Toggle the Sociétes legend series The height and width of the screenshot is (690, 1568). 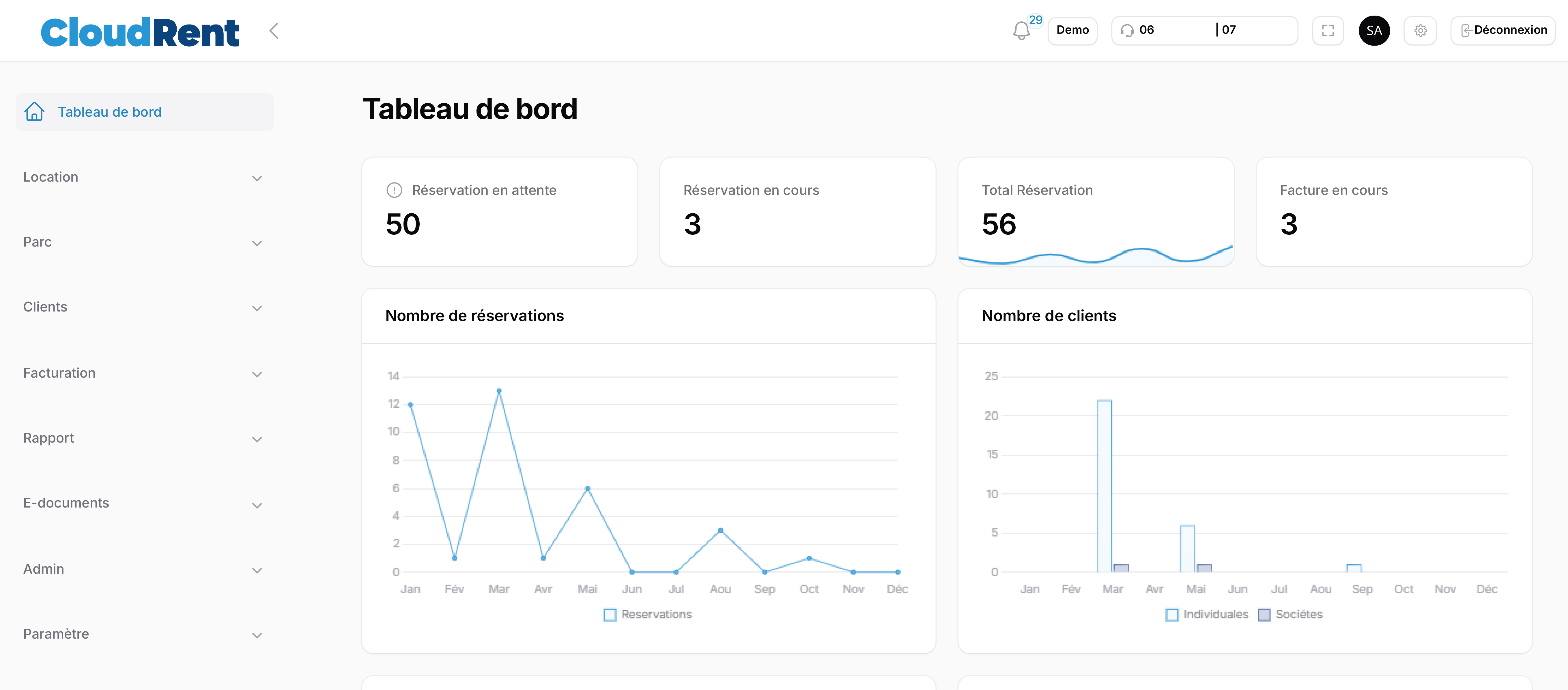tap(1298, 614)
